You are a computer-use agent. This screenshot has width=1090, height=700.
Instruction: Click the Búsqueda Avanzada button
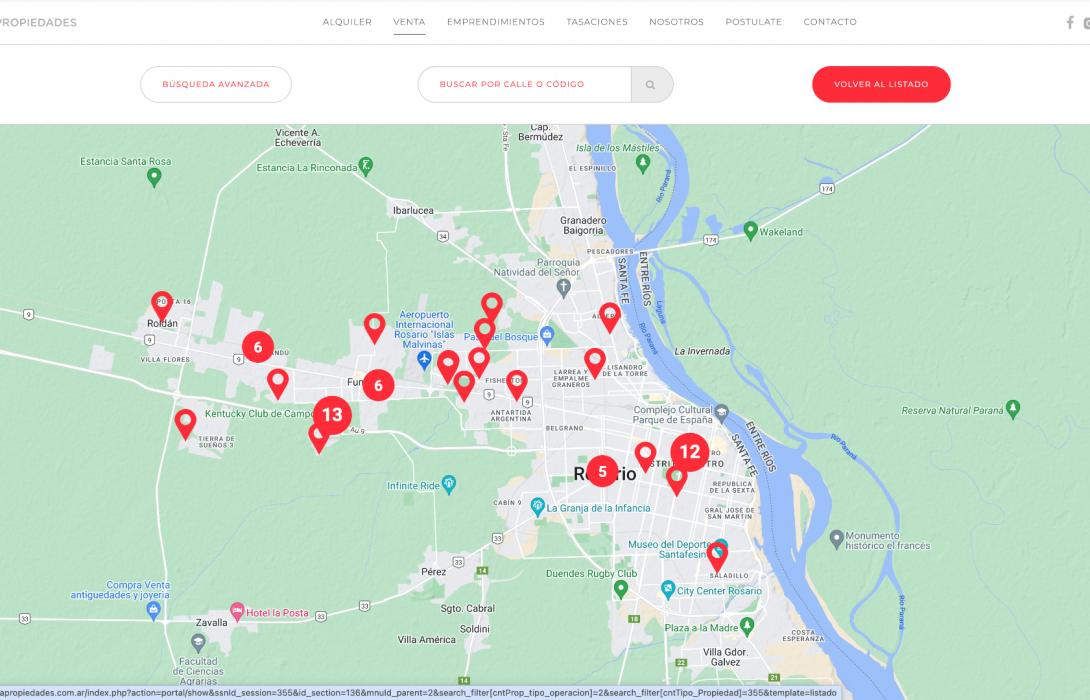pyautogui.click(x=216, y=84)
